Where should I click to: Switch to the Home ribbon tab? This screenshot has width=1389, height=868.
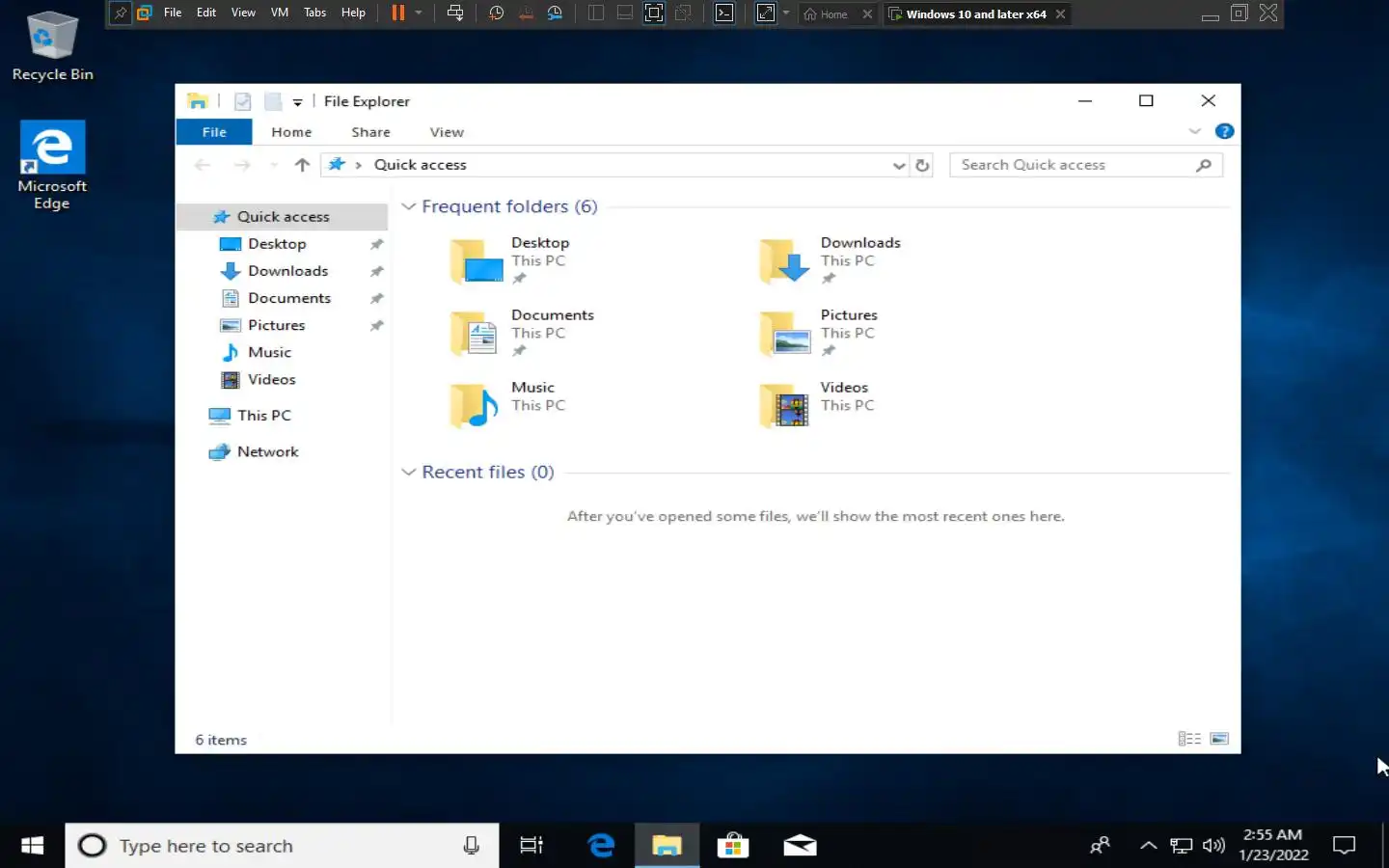[x=291, y=132]
